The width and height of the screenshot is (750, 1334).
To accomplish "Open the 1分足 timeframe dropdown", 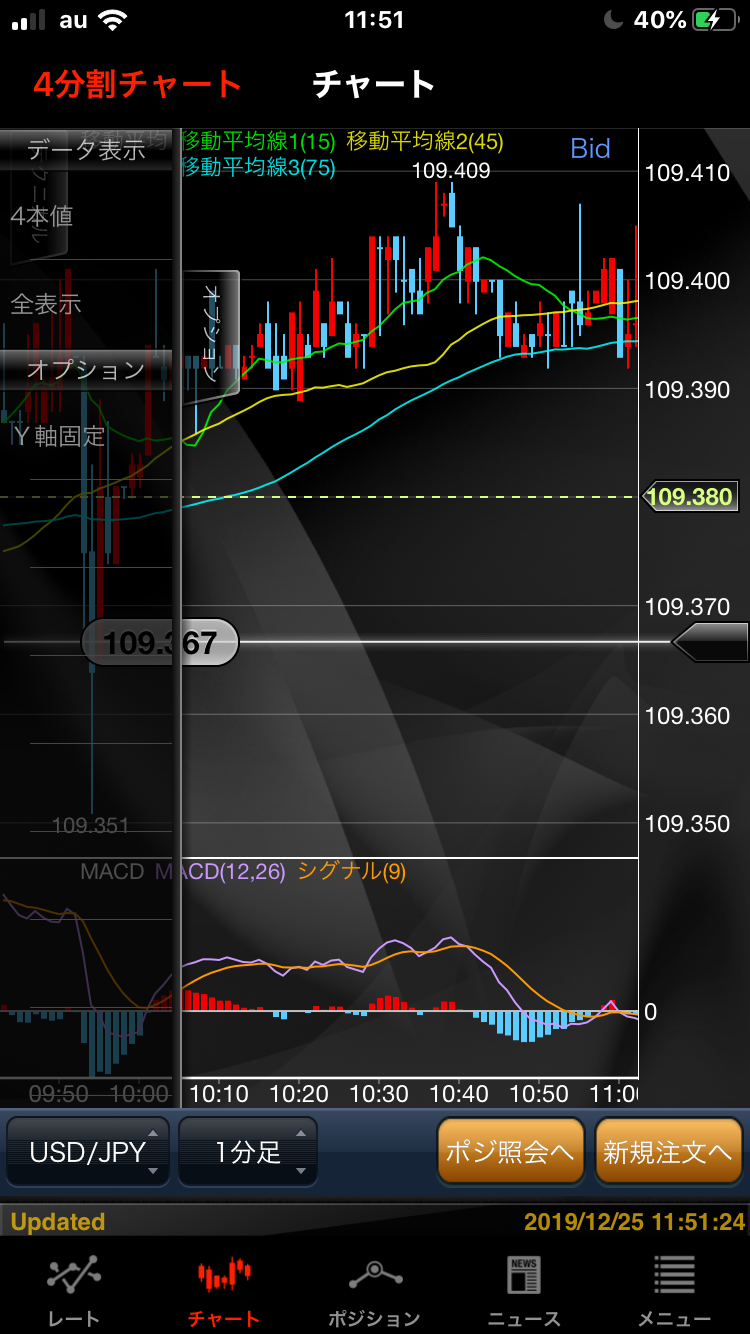I will tap(248, 1152).
